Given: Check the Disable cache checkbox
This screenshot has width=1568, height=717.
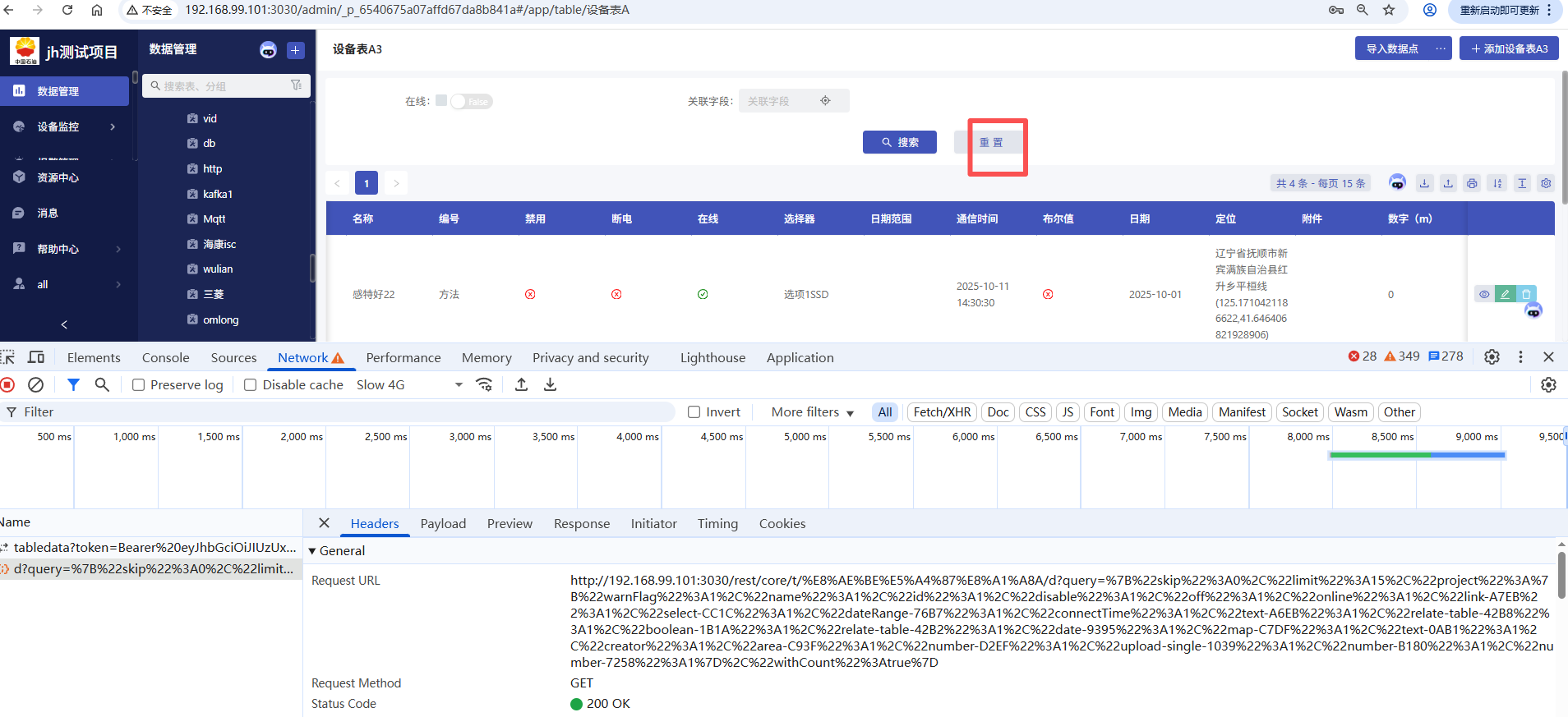Looking at the screenshot, I should 251,384.
